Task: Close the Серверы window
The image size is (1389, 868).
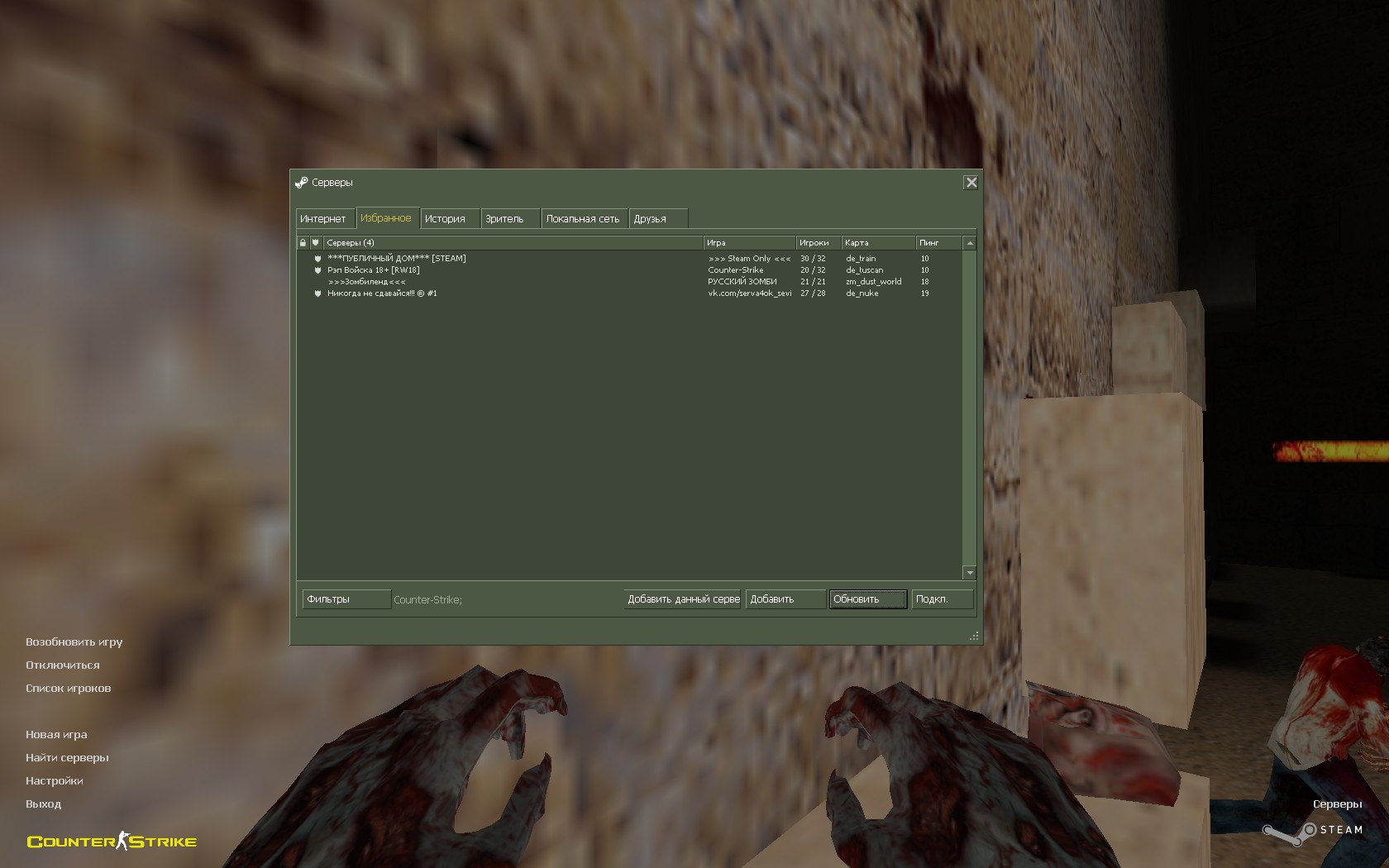Action: [971, 183]
